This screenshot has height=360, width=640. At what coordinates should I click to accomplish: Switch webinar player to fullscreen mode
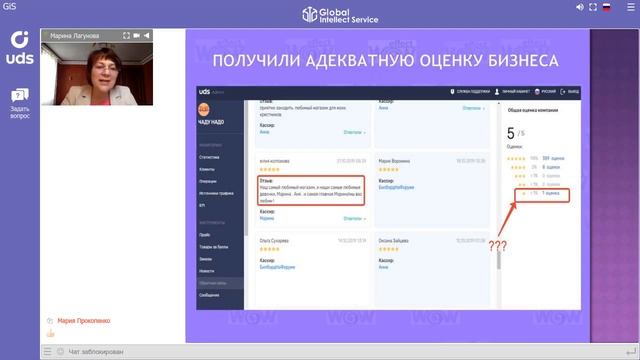593,7
